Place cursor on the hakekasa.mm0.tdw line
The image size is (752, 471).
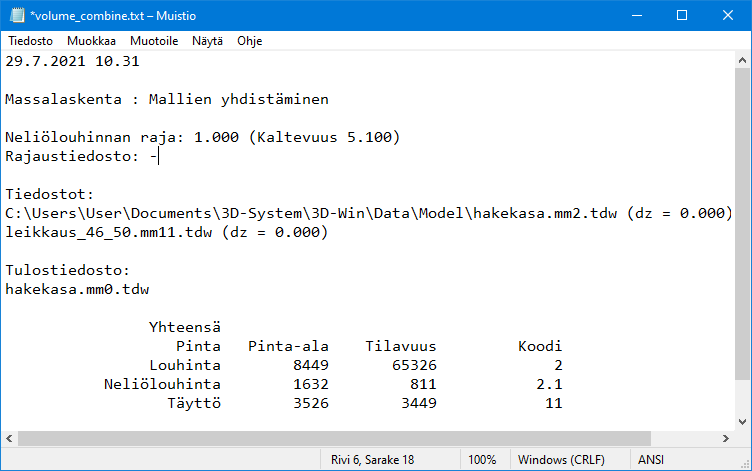(77, 289)
